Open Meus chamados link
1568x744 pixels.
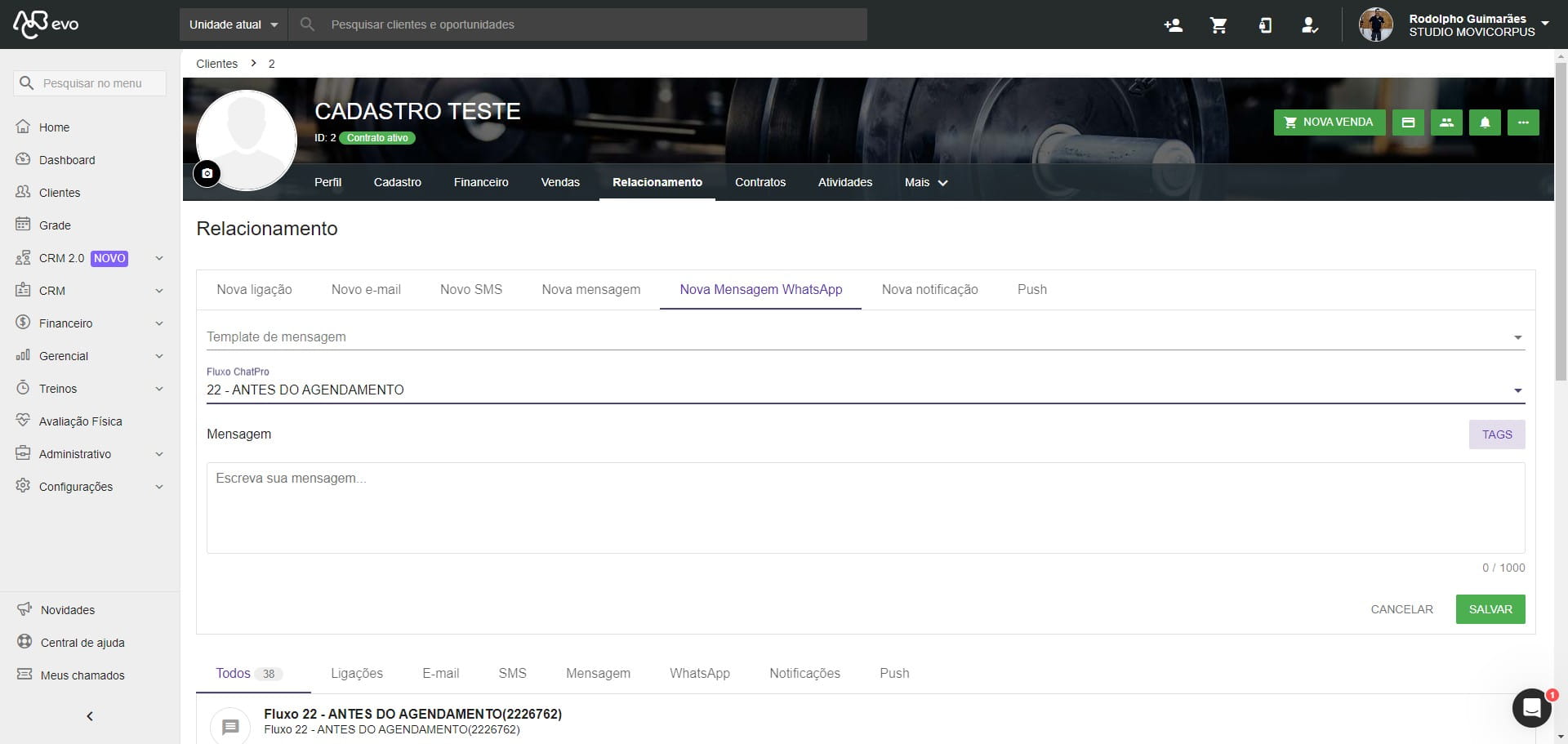(x=82, y=675)
